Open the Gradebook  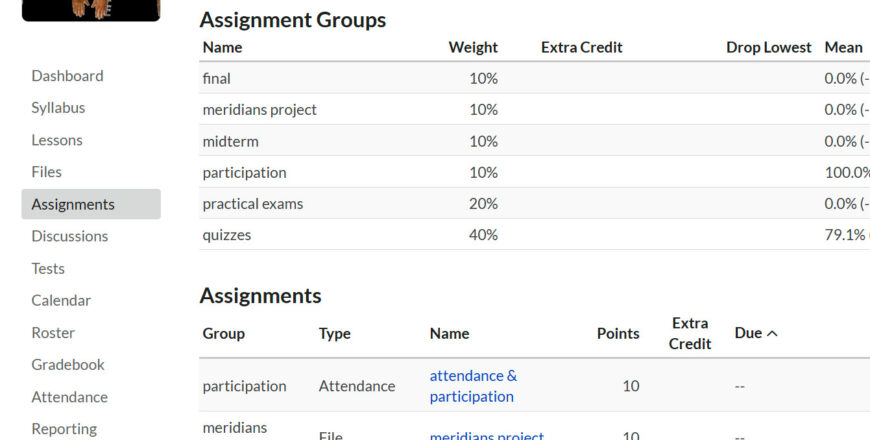(x=68, y=365)
